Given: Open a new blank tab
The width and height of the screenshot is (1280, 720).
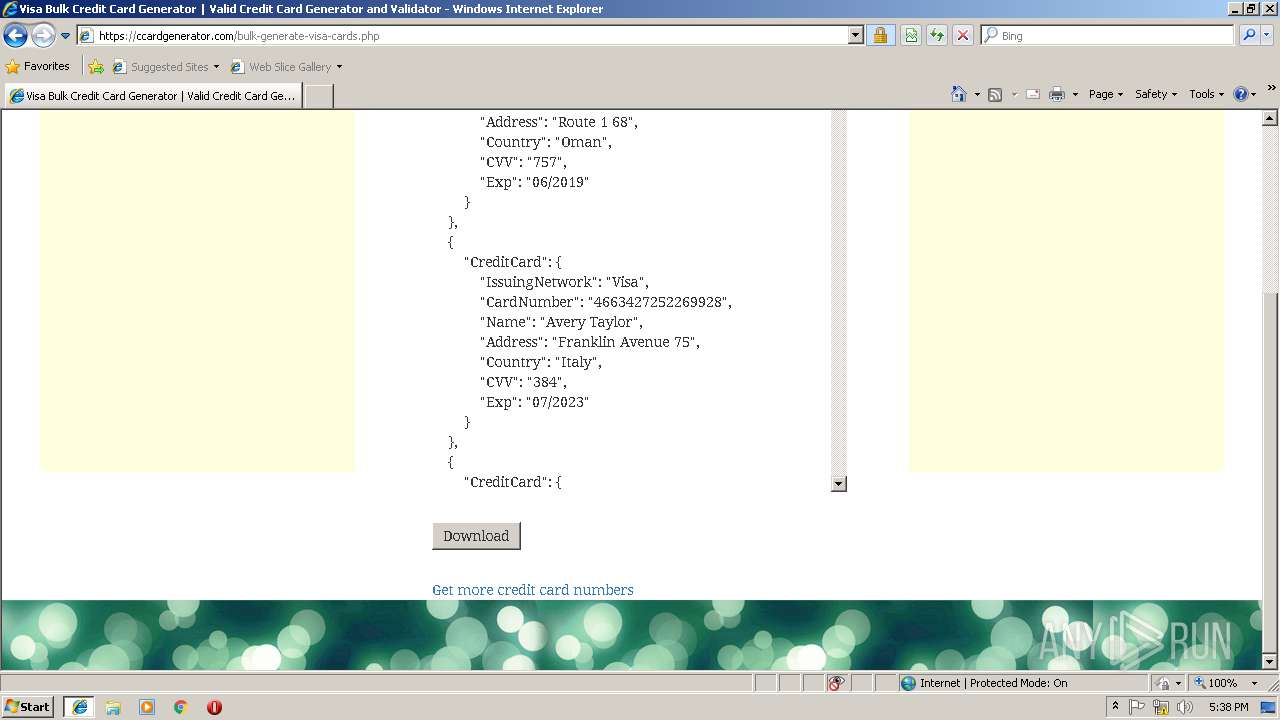Looking at the screenshot, I should pos(318,96).
